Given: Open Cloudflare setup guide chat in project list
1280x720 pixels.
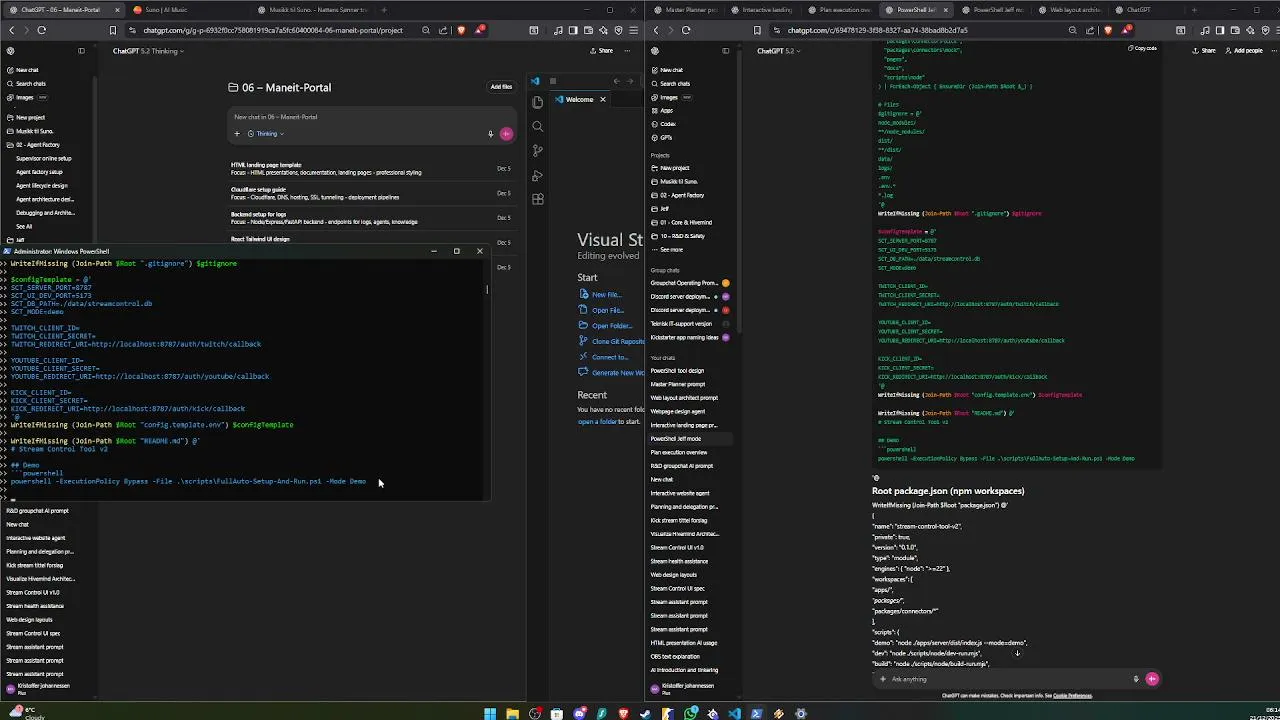Looking at the screenshot, I should 370,193.
